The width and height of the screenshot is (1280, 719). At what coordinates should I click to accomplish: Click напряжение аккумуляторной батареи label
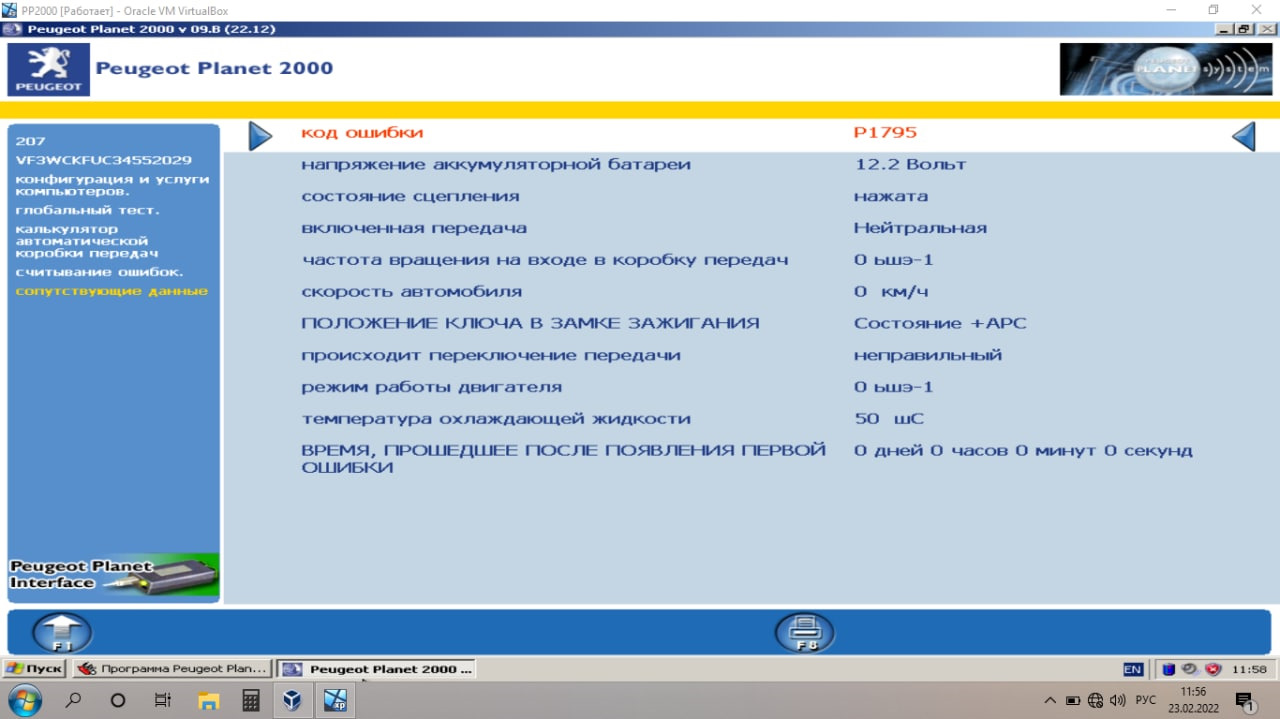click(x=496, y=164)
